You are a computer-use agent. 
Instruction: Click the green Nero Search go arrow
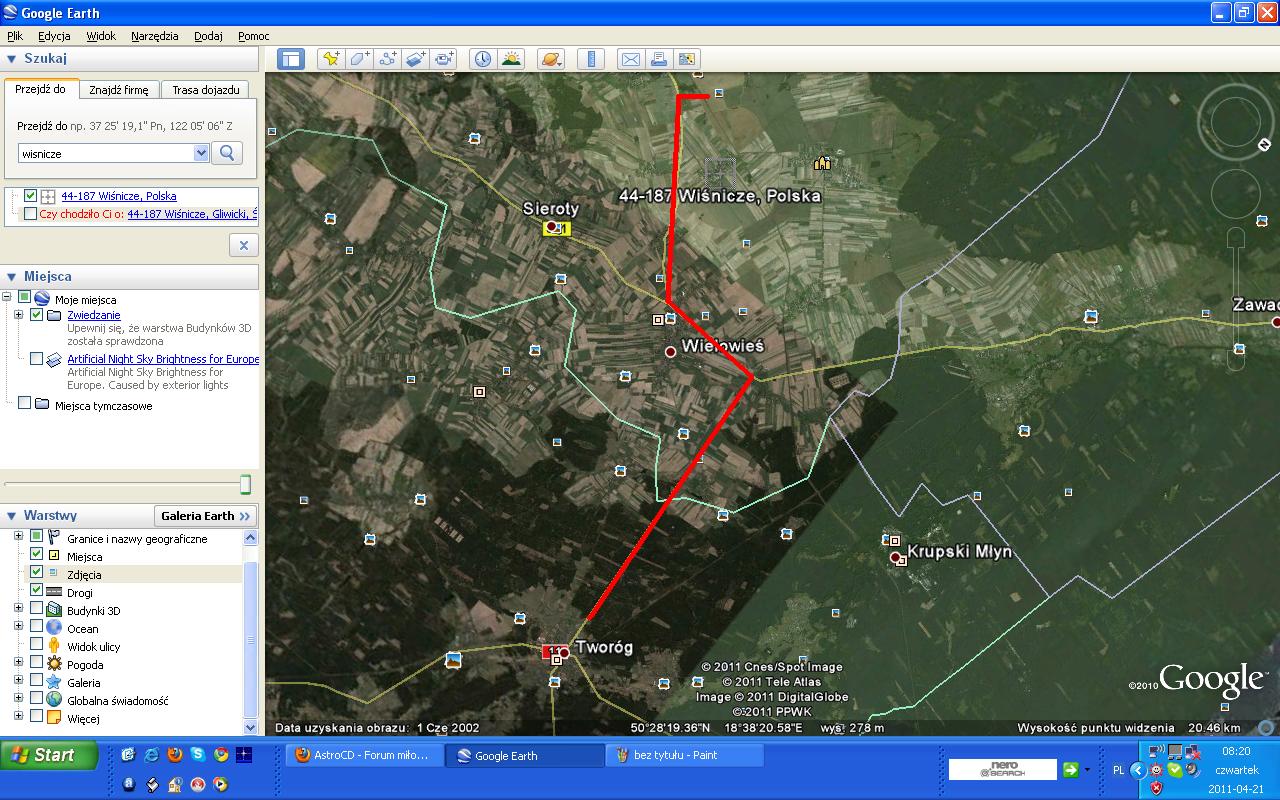(x=1070, y=769)
